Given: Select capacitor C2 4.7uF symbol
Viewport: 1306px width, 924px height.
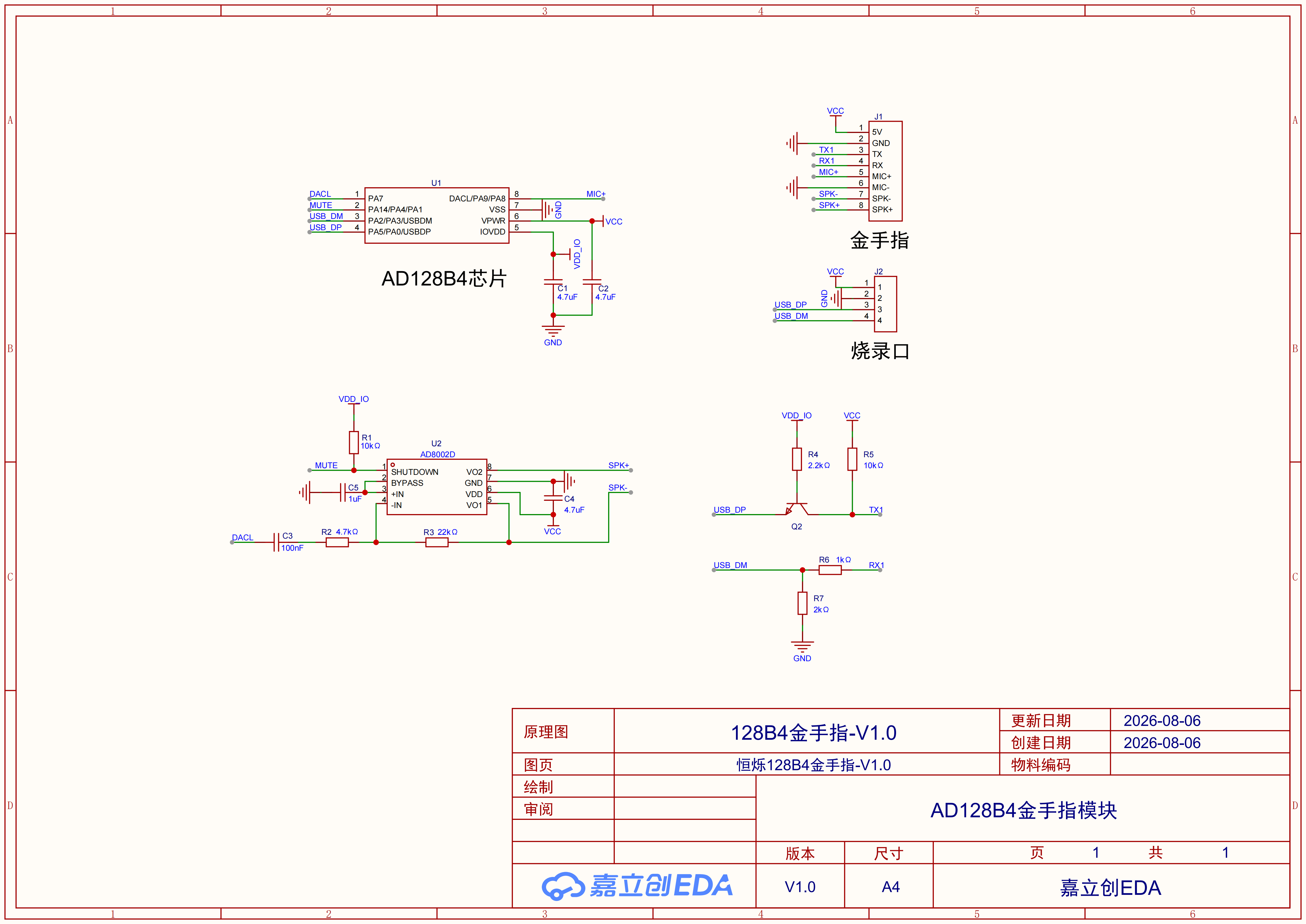Looking at the screenshot, I should click(592, 282).
